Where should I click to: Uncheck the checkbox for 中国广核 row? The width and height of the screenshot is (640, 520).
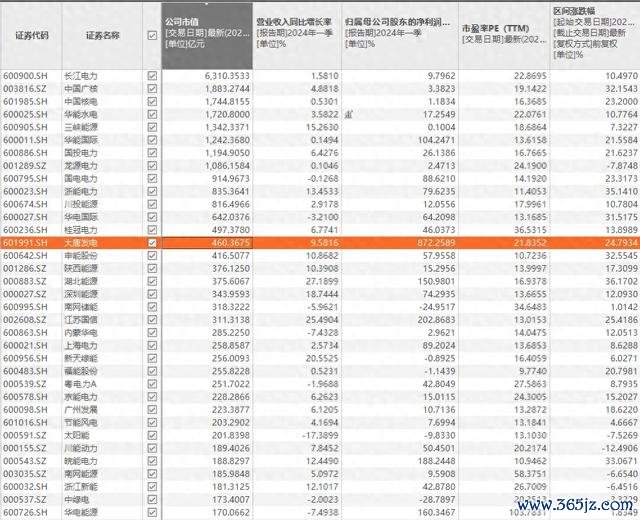[x=152, y=89]
